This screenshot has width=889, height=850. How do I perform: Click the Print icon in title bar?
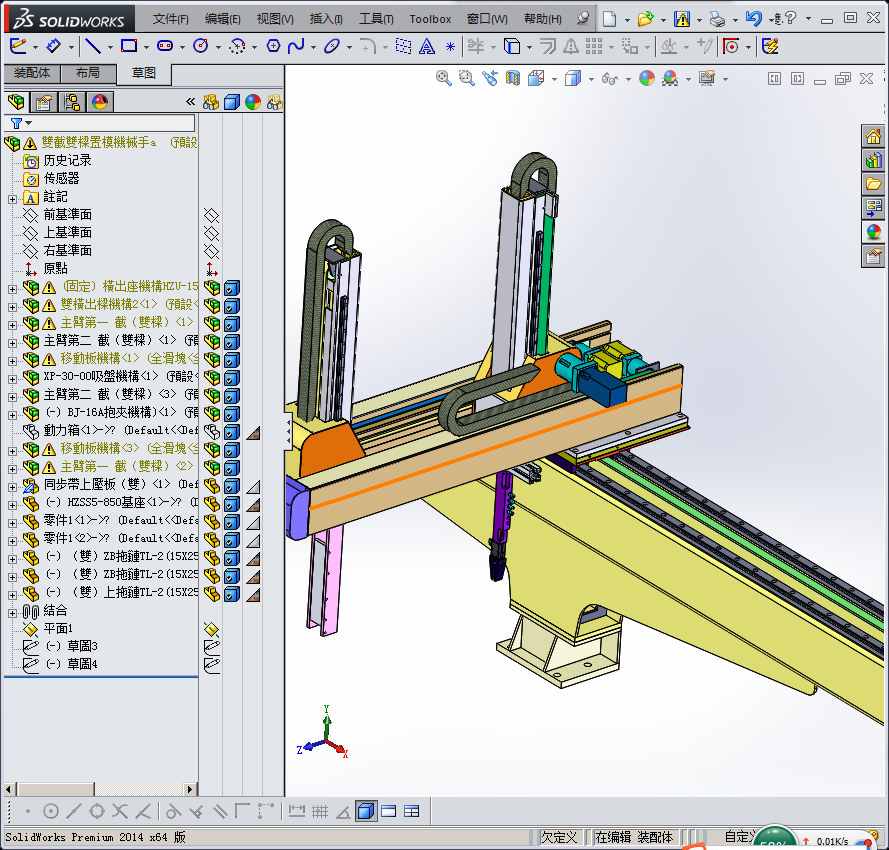tap(718, 19)
